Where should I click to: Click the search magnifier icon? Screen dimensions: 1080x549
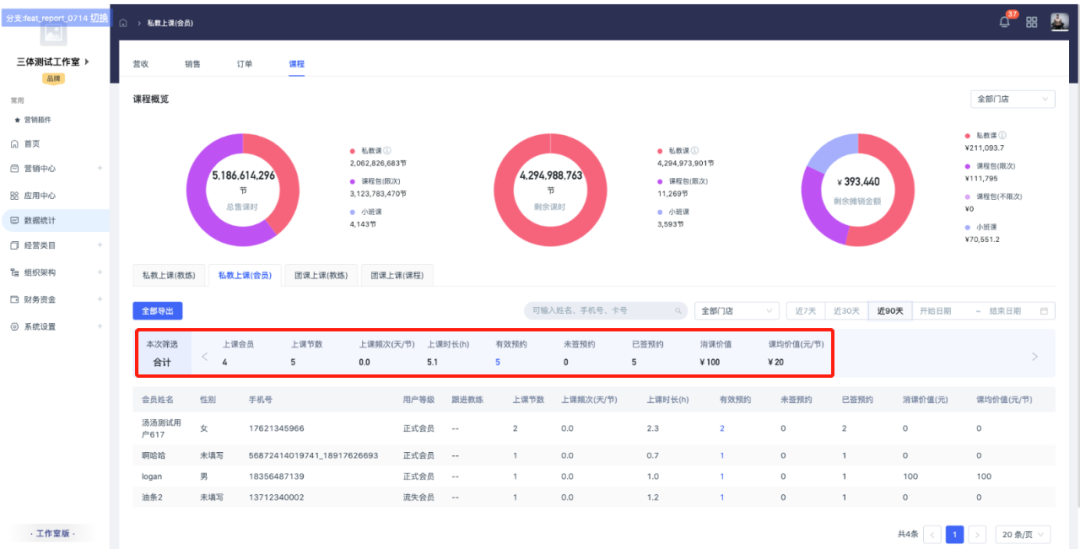[x=678, y=311]
